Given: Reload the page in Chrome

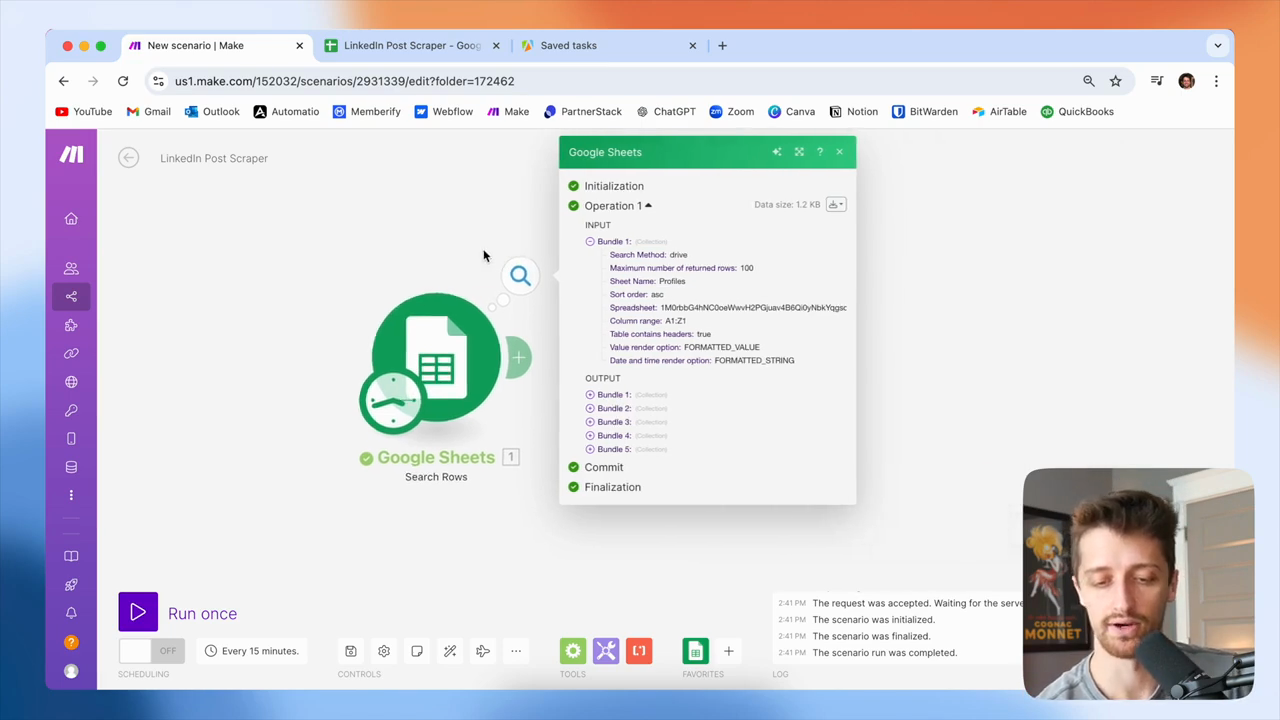Looking at the screenshot, I should (x=123, y=81).
